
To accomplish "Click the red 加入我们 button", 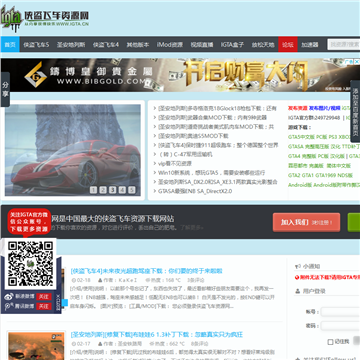I will pos(306,222).
